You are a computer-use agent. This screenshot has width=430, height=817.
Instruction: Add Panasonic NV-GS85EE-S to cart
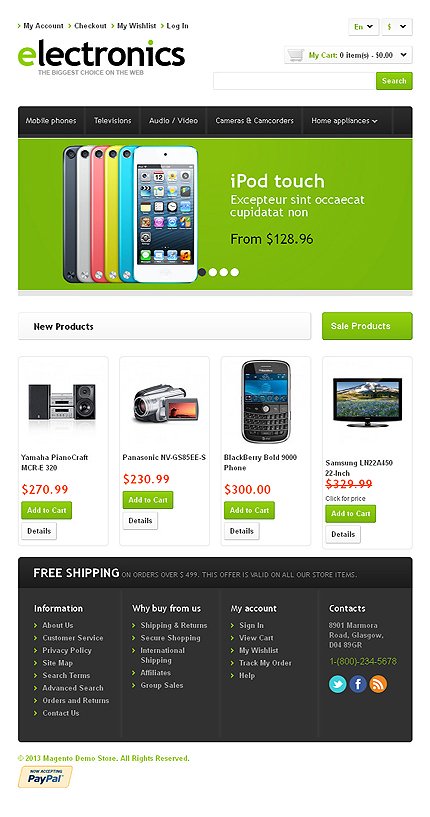coord(148,500)
